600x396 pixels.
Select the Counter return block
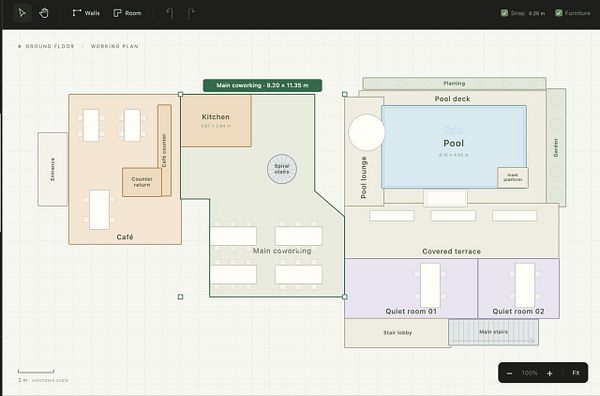142,182
